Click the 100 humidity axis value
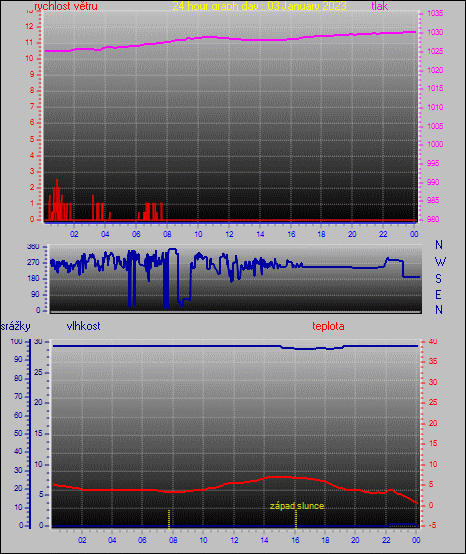 click(x=17, y=341)
